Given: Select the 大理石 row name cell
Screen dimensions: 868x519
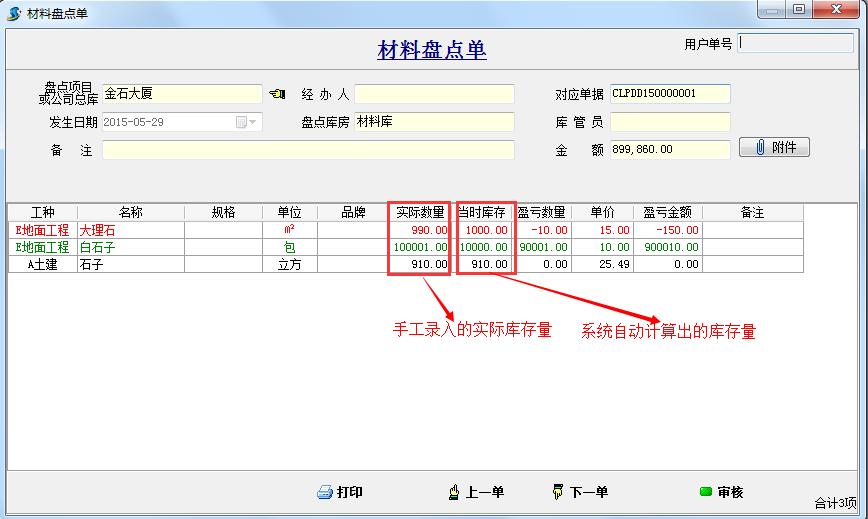Looking at the screenshot, I should (x=130, y=230).
